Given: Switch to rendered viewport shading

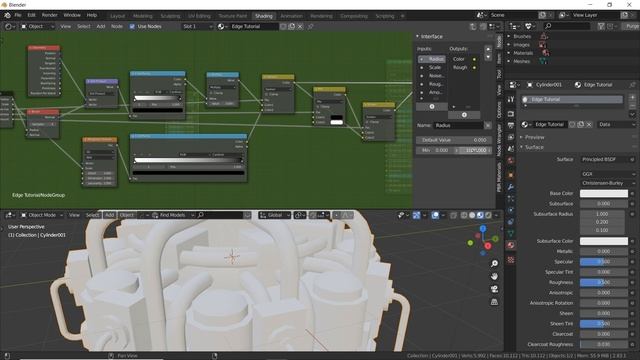Looking at the screenshot, I should click(x=488, y=215).
